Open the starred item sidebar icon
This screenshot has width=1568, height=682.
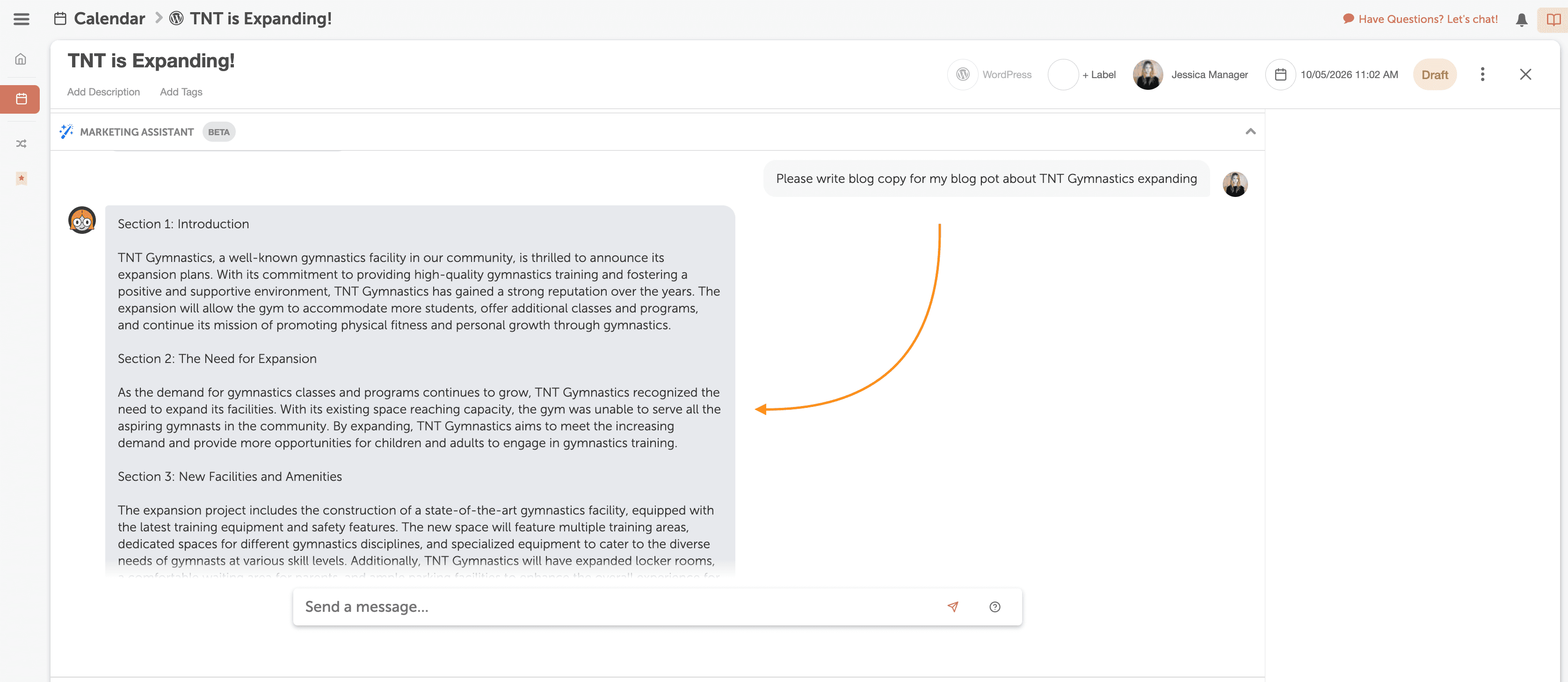(21, 178)
